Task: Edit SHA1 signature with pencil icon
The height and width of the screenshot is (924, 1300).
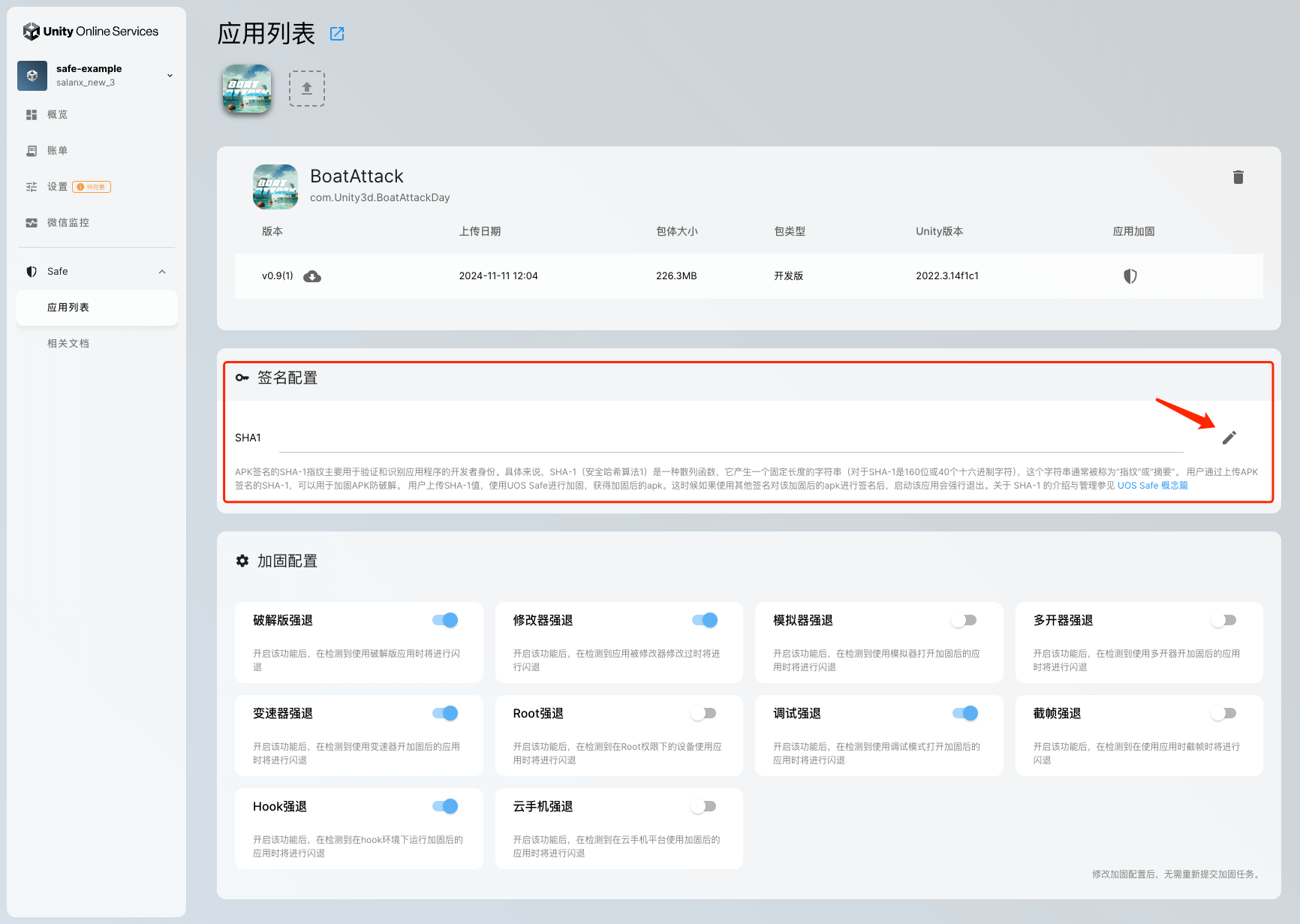Action: [x=1229, y=438]
